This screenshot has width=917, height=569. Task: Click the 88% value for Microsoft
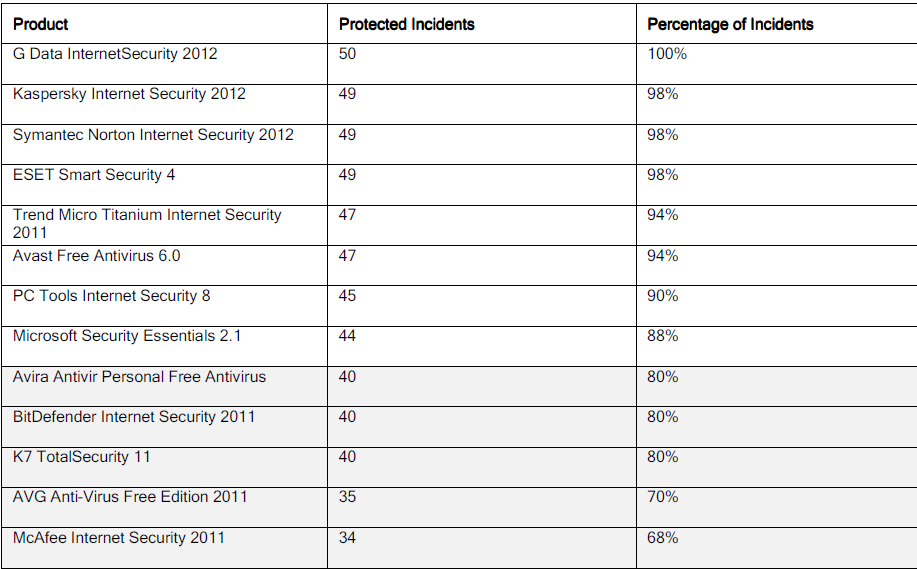coord(663,336)
